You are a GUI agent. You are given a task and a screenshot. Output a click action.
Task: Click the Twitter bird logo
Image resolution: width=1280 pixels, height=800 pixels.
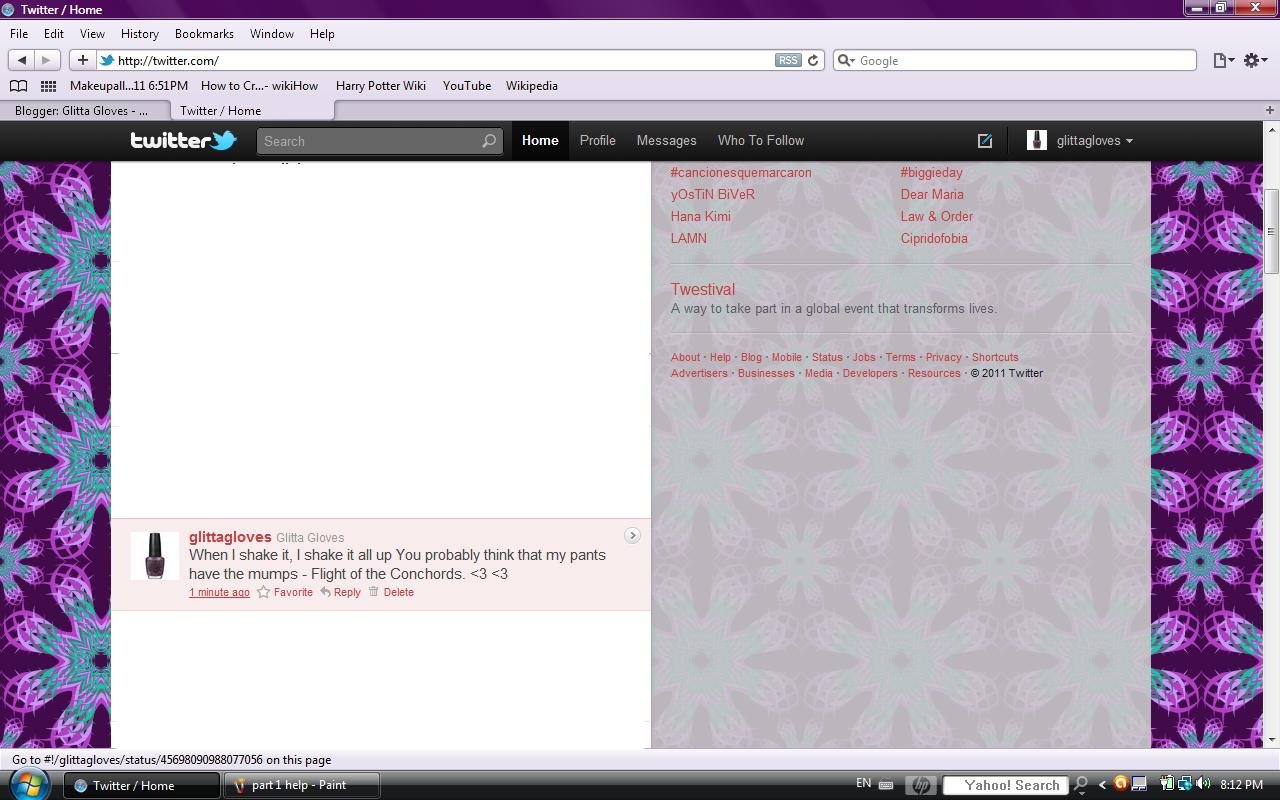point(183,140)
